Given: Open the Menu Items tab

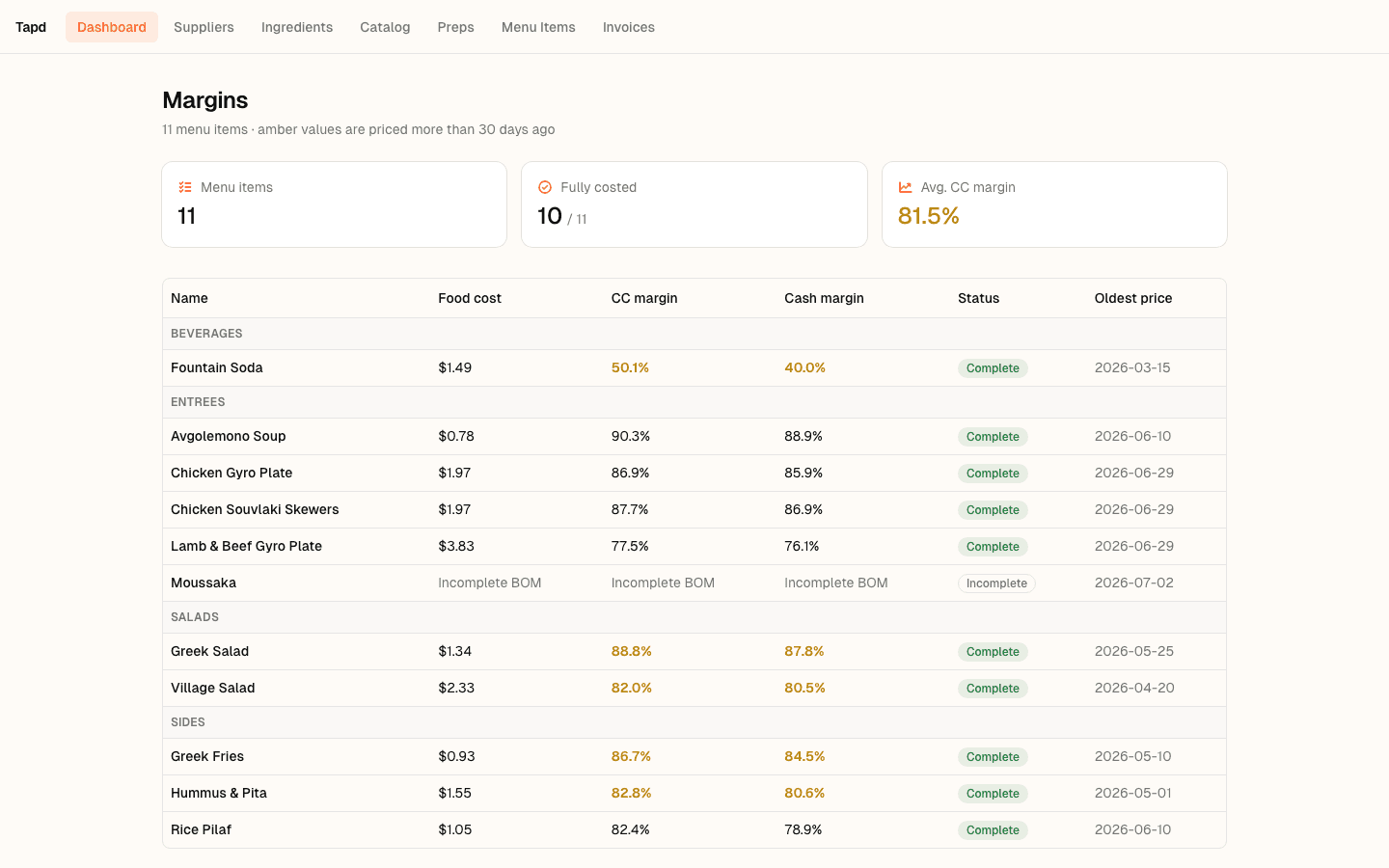Looking at the screenshot, I should point(538,27).
